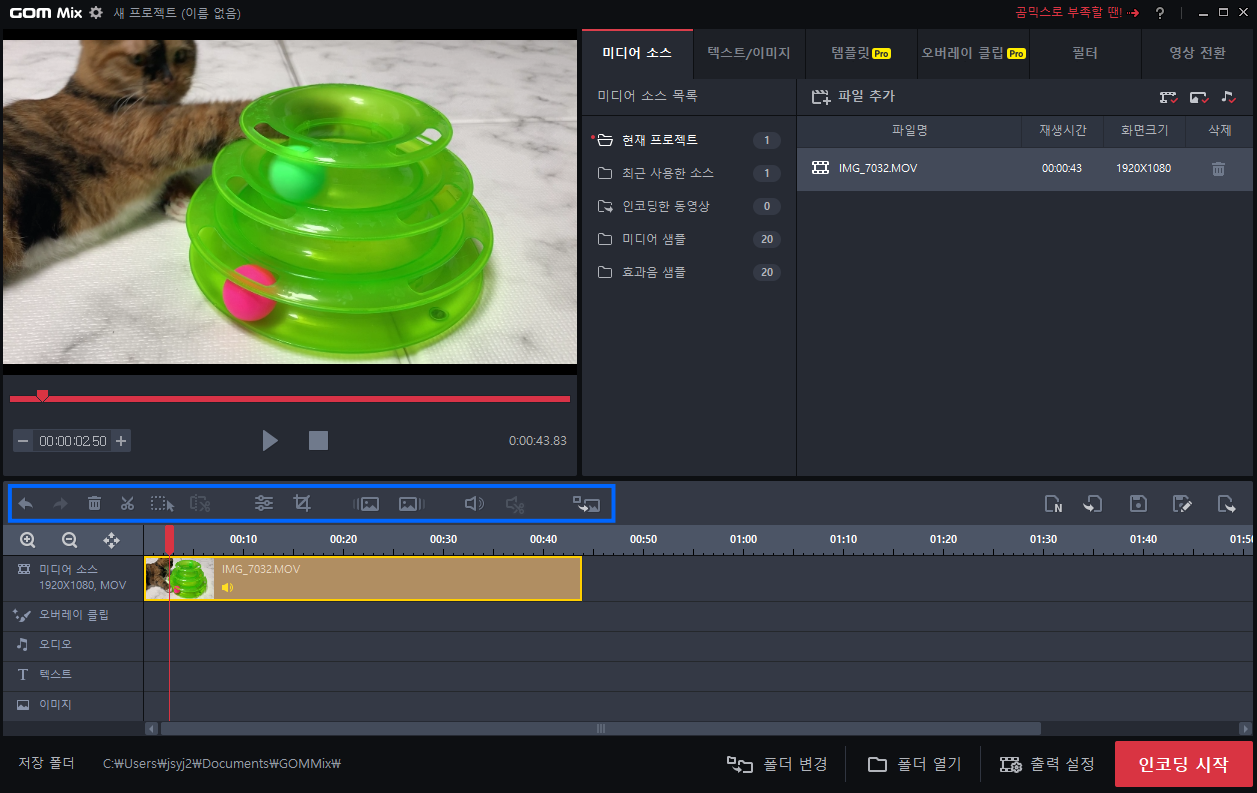Click 폴더 열기 button
Image resolution: width=1257 pixels, height=793 pixels.
tap(914, 764)
